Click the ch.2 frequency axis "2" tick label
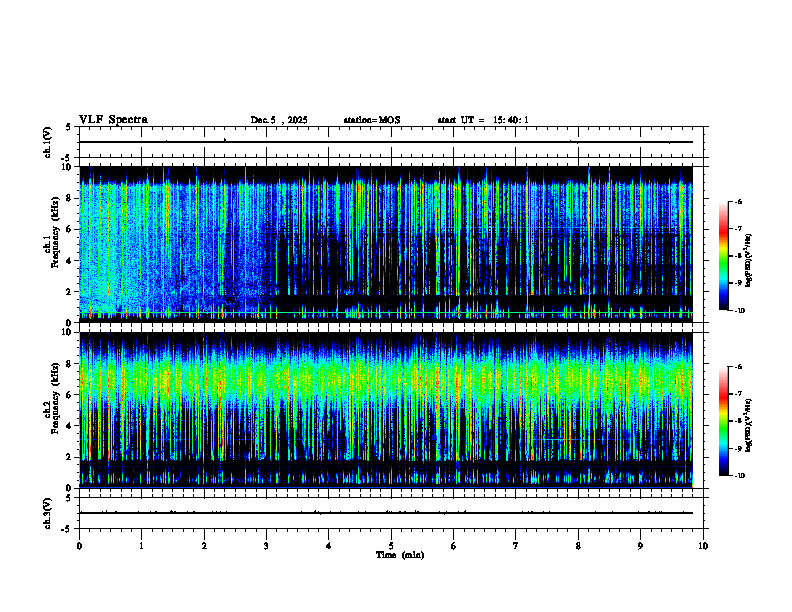The image size is (792, 612). pyautogui.click(x=69, y=457)
